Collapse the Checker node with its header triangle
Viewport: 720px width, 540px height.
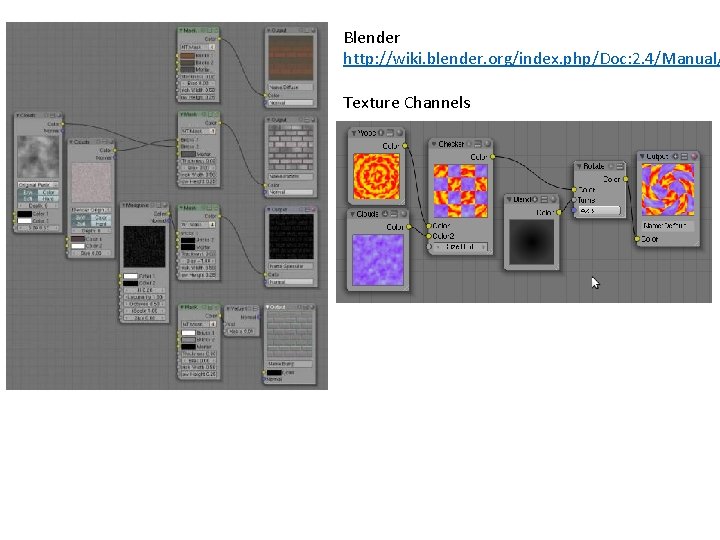click(434, 144)
